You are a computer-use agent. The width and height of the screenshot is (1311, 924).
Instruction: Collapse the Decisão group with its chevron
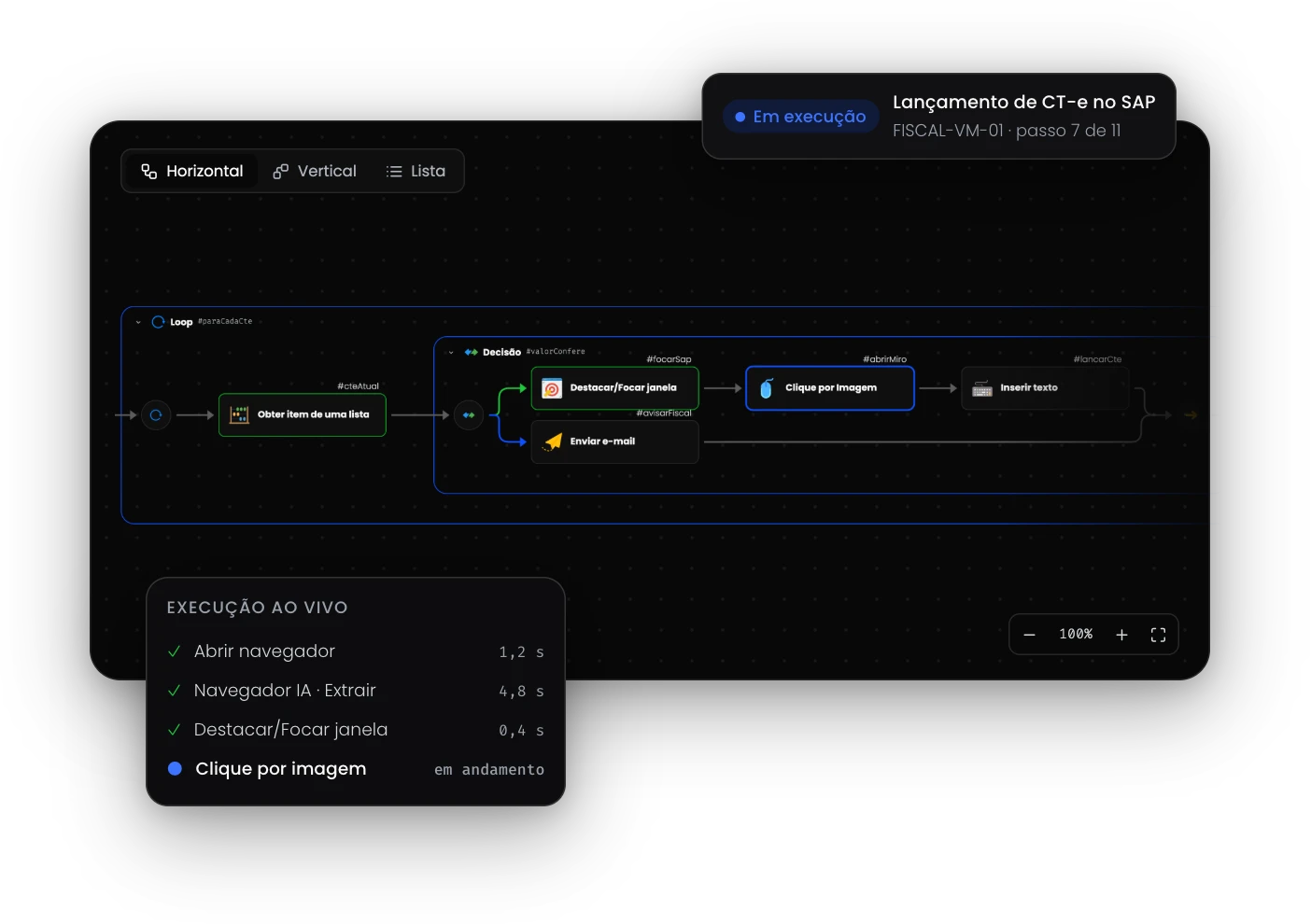pyautogui.click(x=451, y=353)
